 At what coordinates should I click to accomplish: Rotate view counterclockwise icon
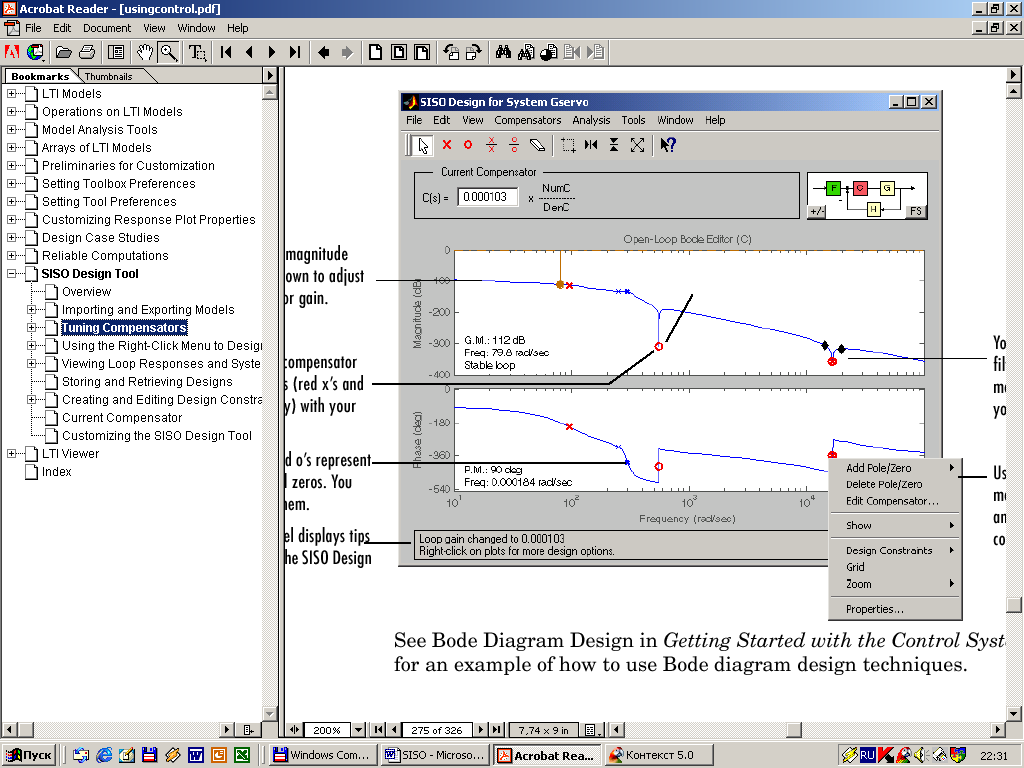tap(451, 52)
